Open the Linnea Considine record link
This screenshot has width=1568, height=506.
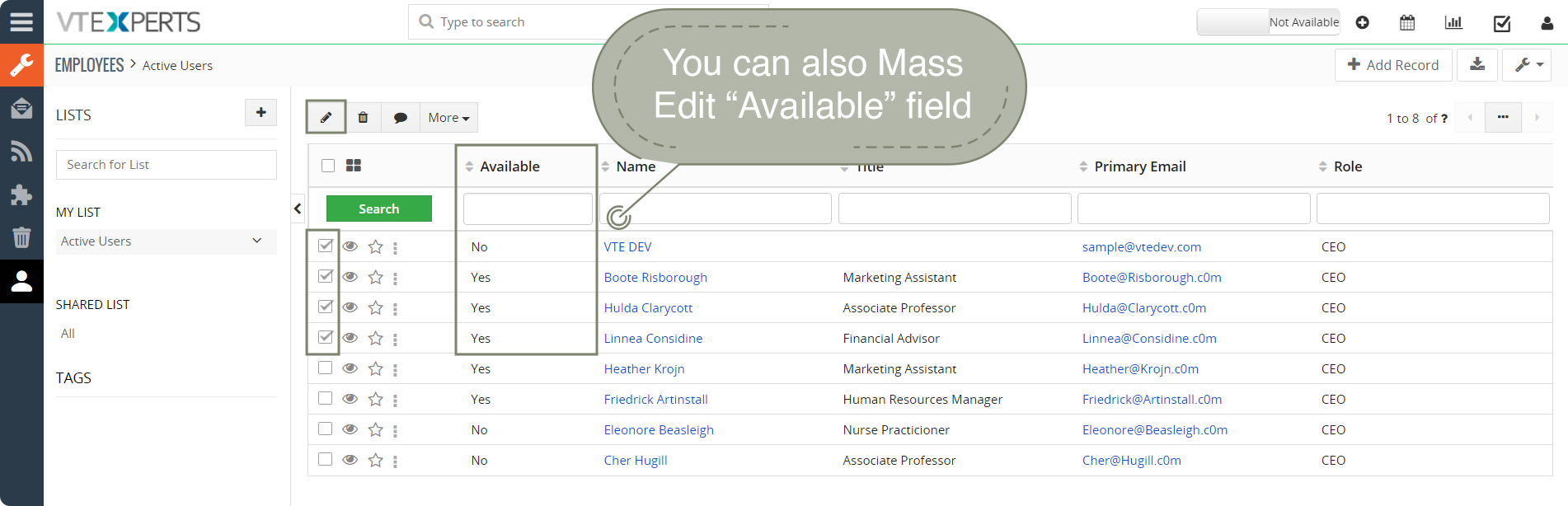(x=653, y=339)
